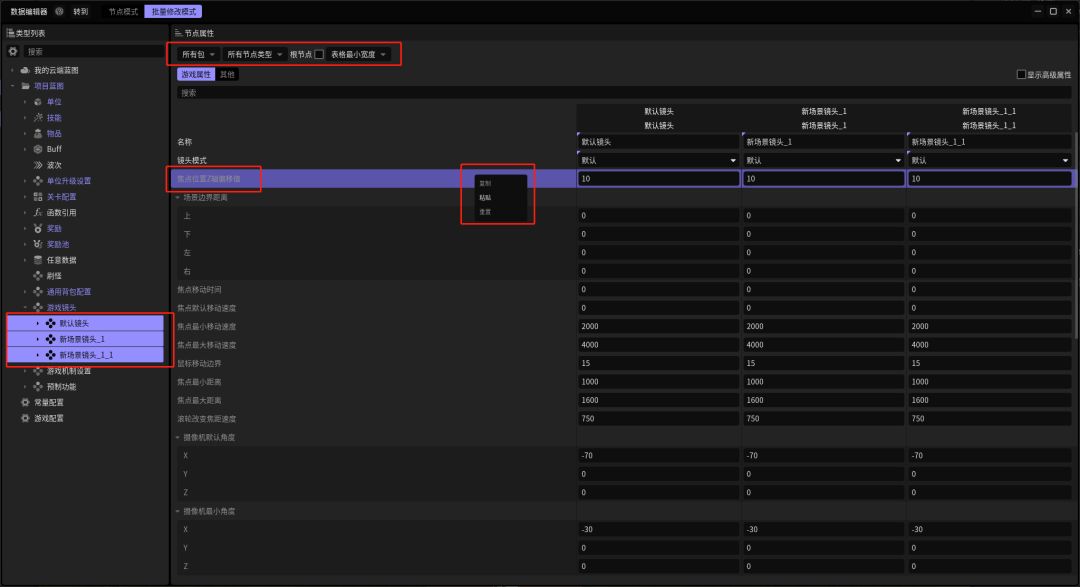Select the 焦点位置Z轴偏移值 property row label
Screen dimensions: 1080x587
tap(209, 179)
